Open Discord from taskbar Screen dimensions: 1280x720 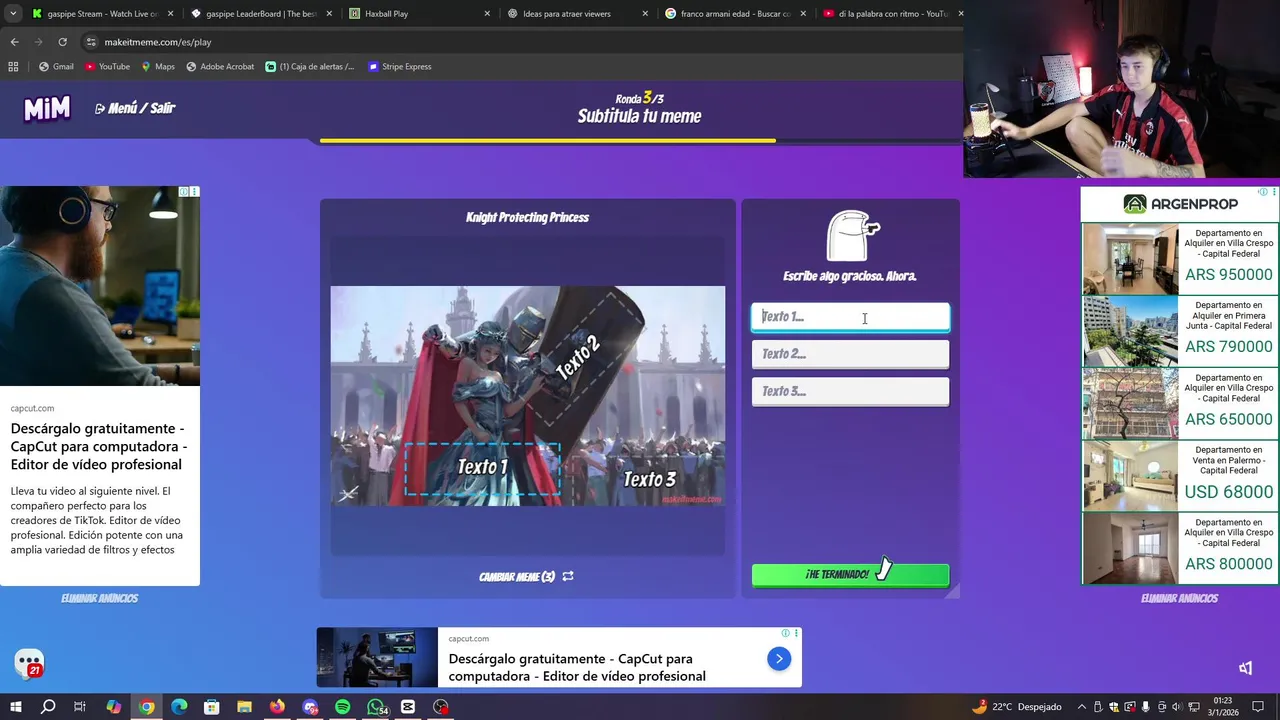[310, 707]
